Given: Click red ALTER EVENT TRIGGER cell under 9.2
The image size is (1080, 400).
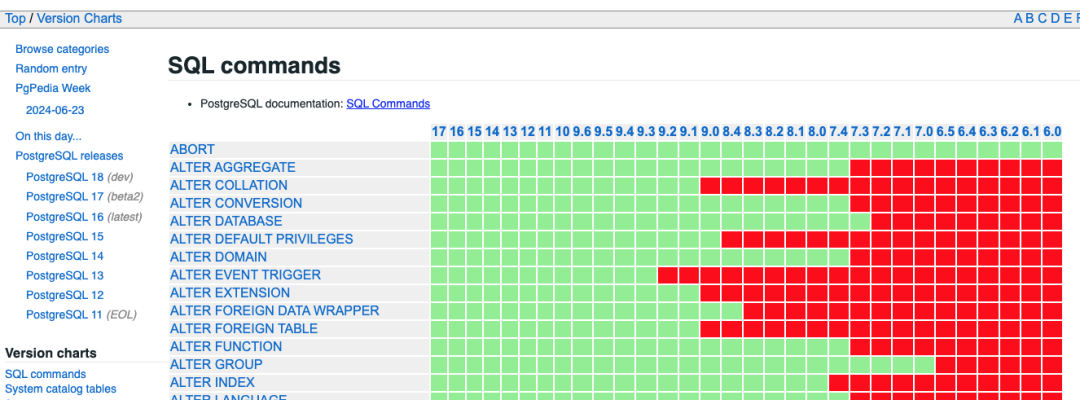Looking at the screenshot, I should (x=668, y=275).
